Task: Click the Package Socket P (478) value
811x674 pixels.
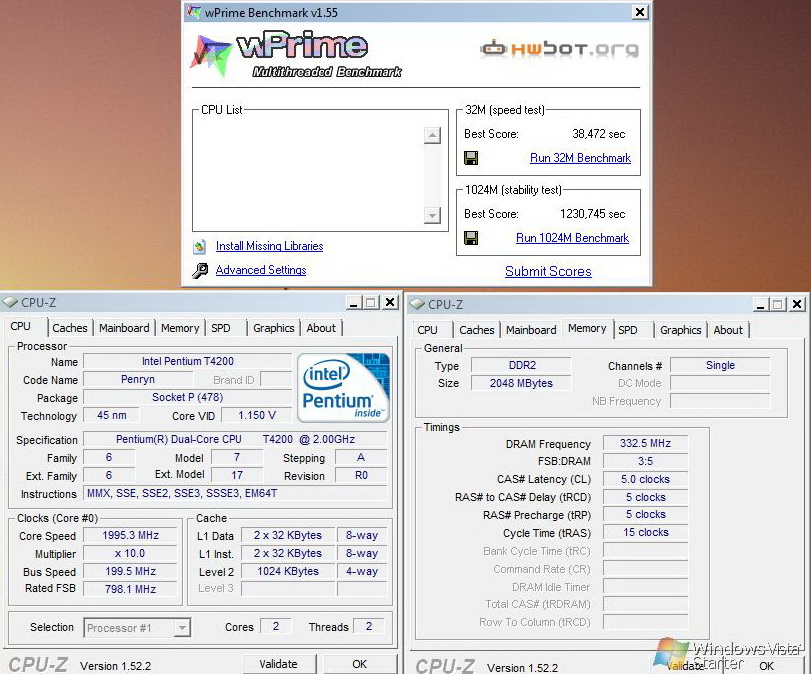Action: [x=188, y=397]
